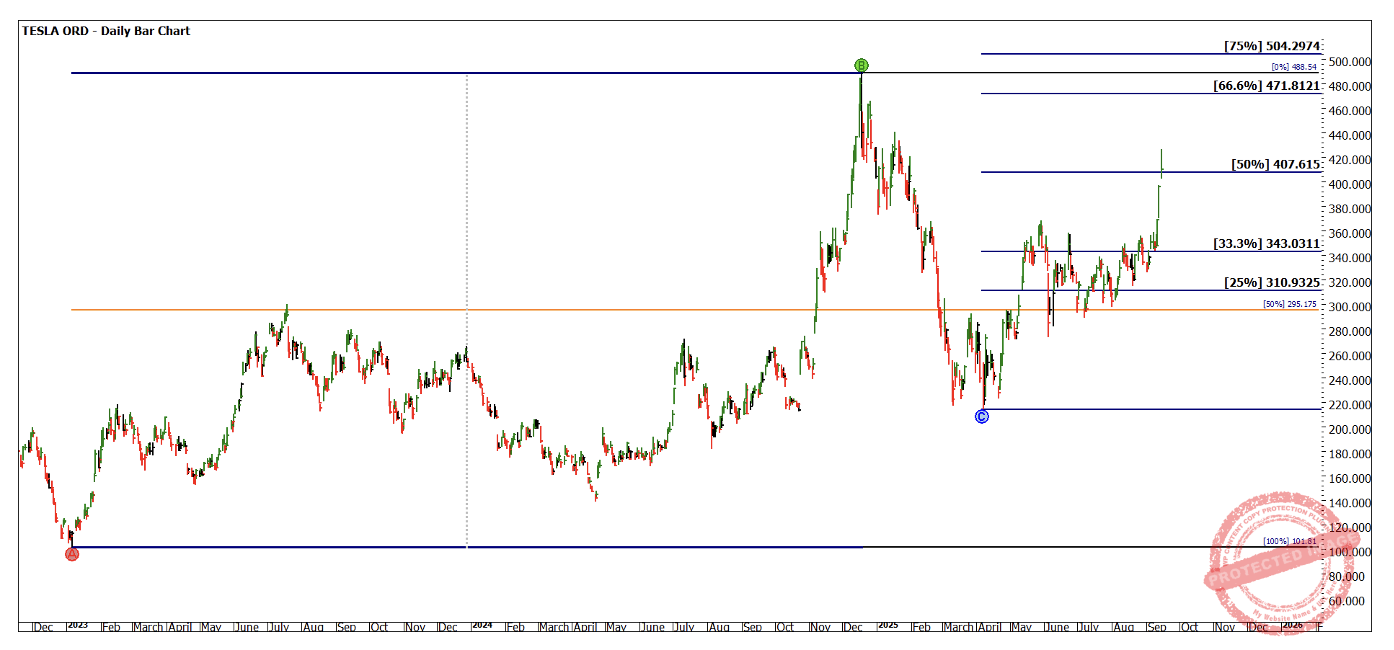Click the TESLA ORD Daily Bar Chart title
This screenshot has width=1394, height=650.
(x=106, y=31)
